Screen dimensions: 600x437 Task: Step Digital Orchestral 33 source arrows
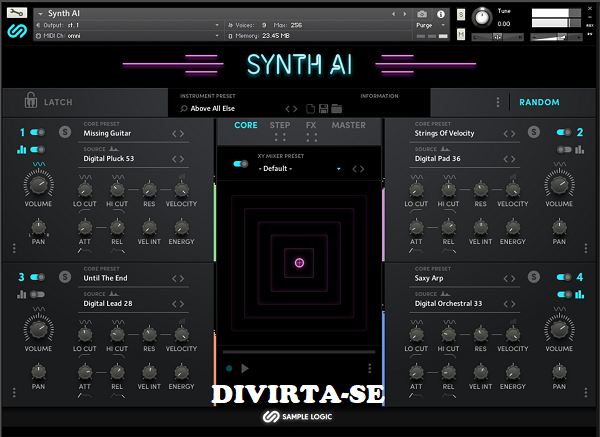coord(509,304)
